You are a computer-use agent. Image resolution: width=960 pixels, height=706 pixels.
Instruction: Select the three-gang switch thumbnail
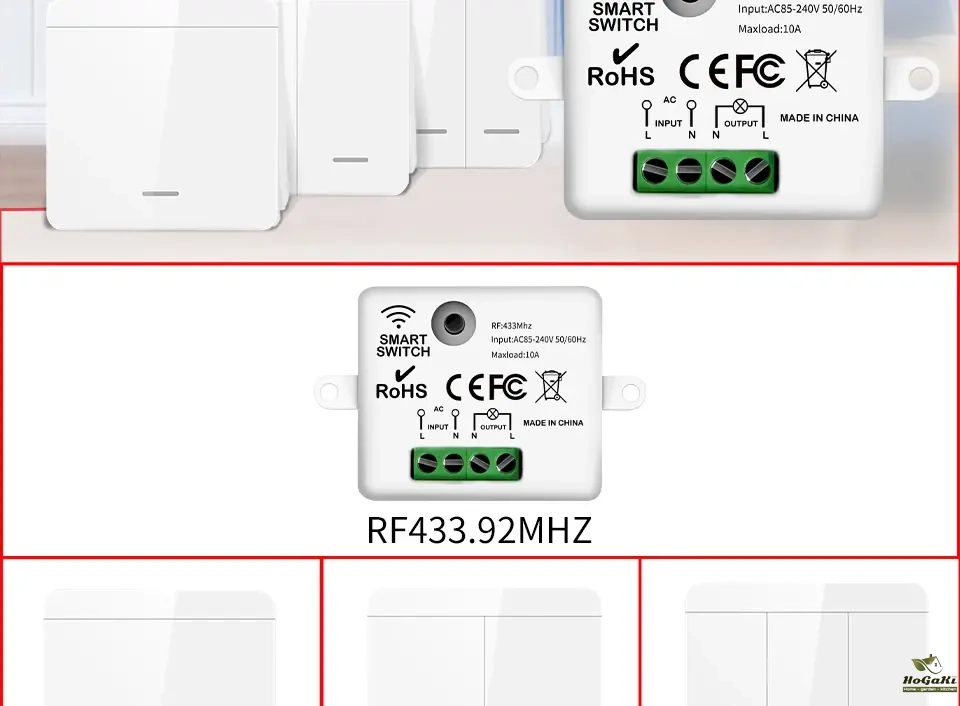pos(807,644)
